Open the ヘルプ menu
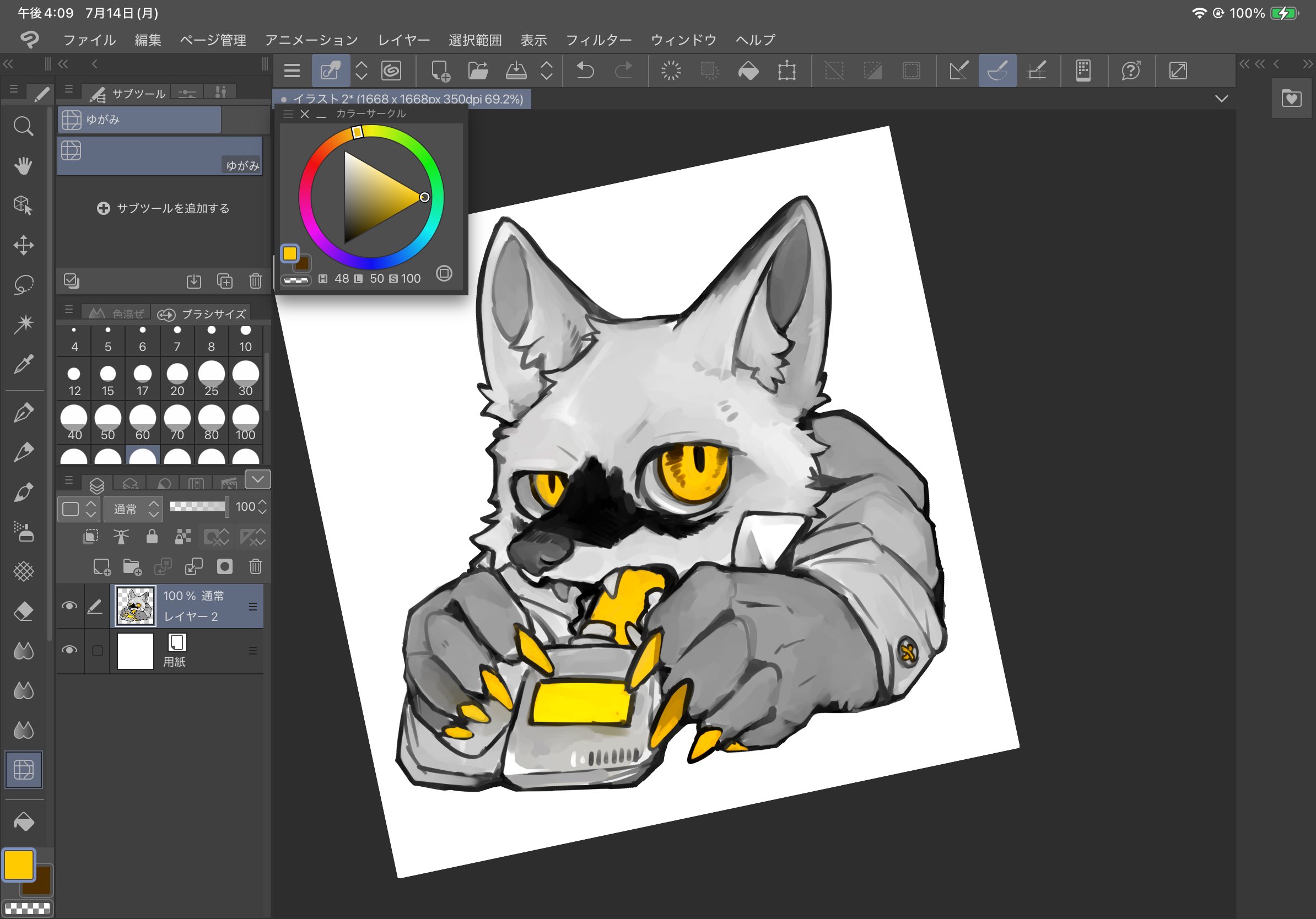The height and width of the screenshot is (919, 1316). (755, 40)
